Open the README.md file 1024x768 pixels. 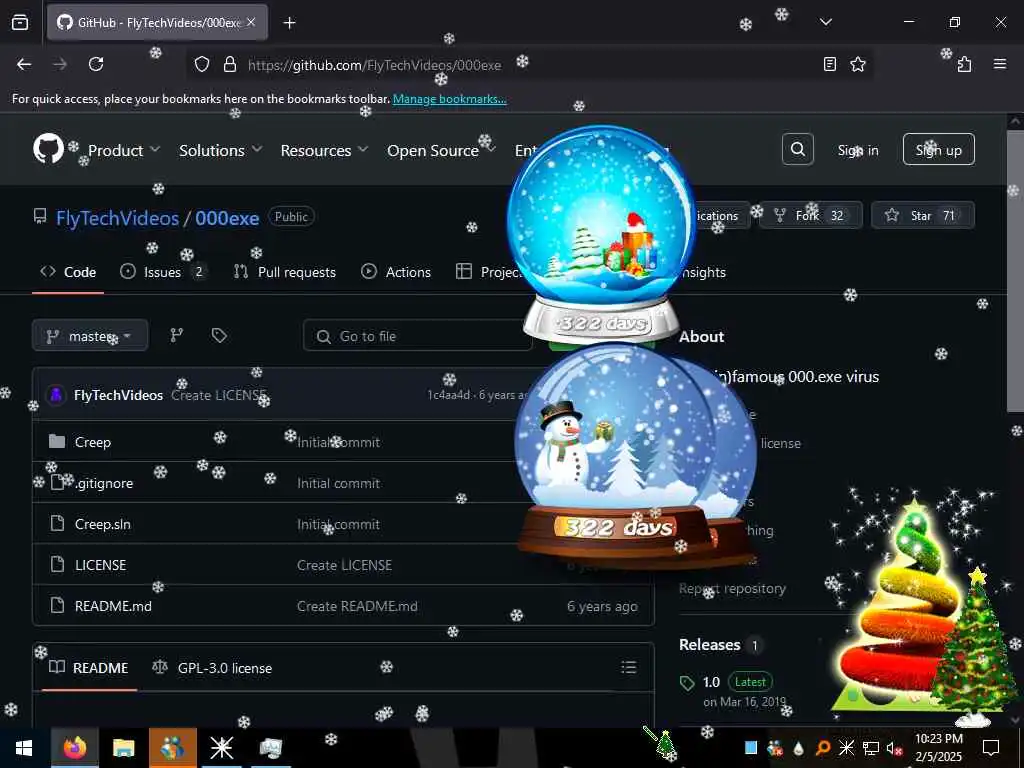tap(113, 606)
